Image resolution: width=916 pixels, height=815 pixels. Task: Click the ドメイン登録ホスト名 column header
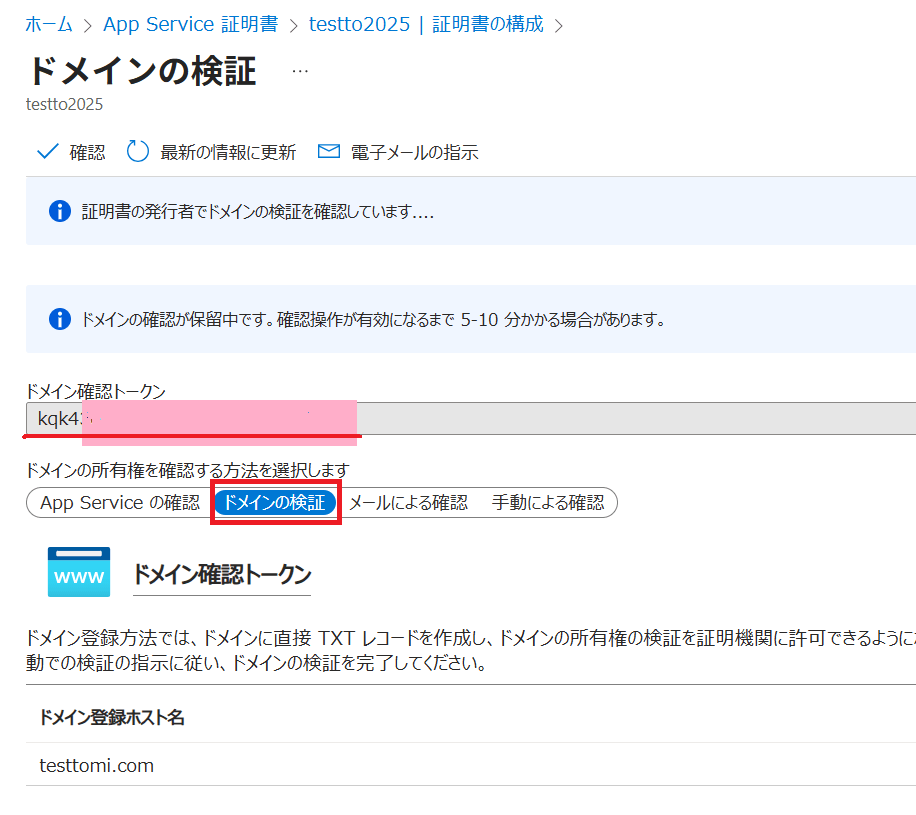[111, 717]
